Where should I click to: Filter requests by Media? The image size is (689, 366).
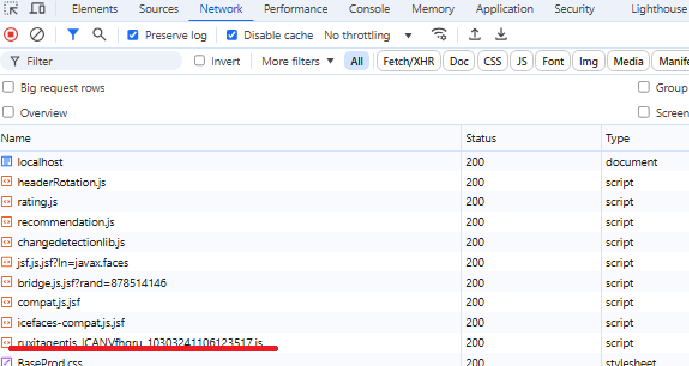pyautogui.click(x=628, y=61)
